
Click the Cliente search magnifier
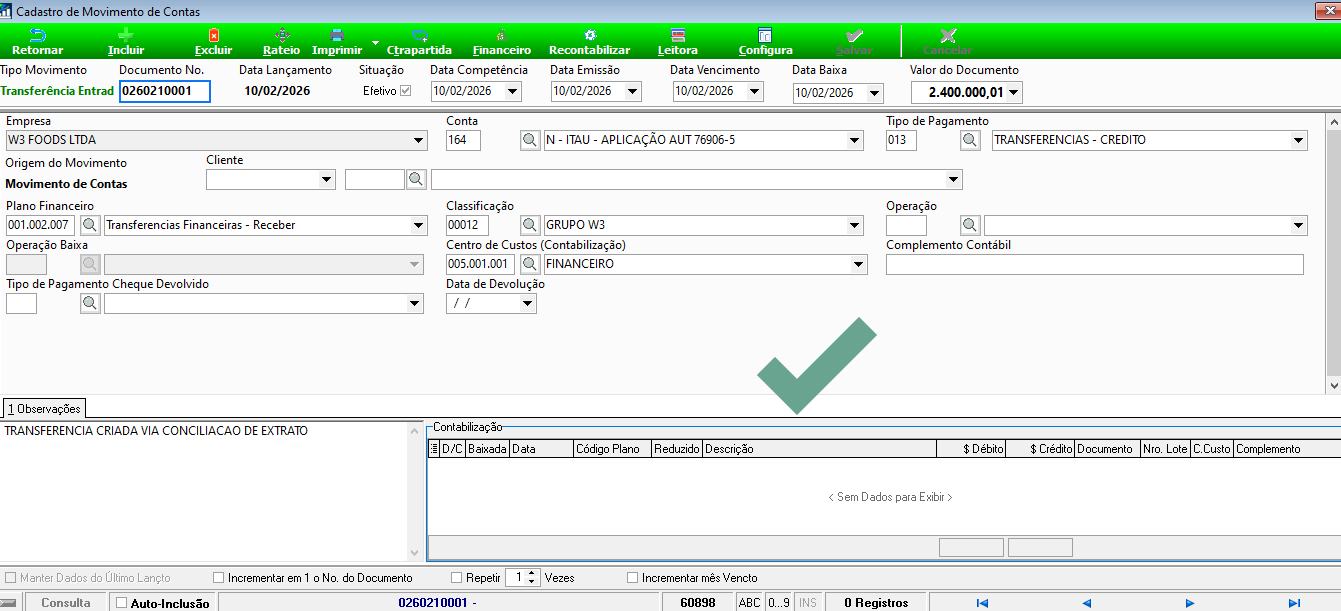[x=416, y=180]
